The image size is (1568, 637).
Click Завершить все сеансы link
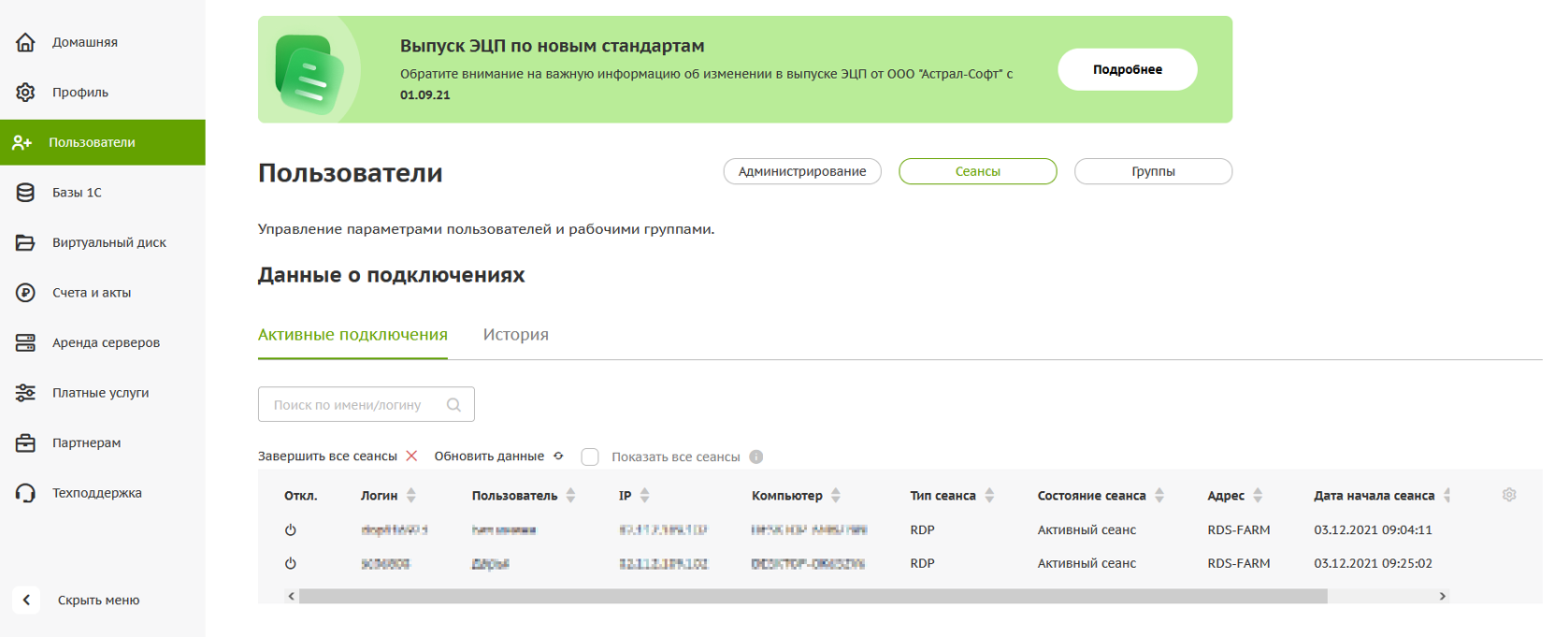[x=327, y=456]
